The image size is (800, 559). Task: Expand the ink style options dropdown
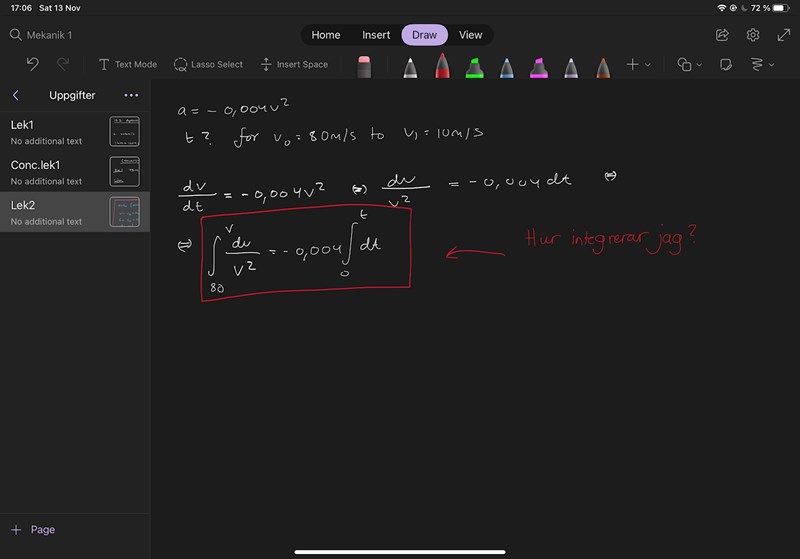(x=763, y=64)
